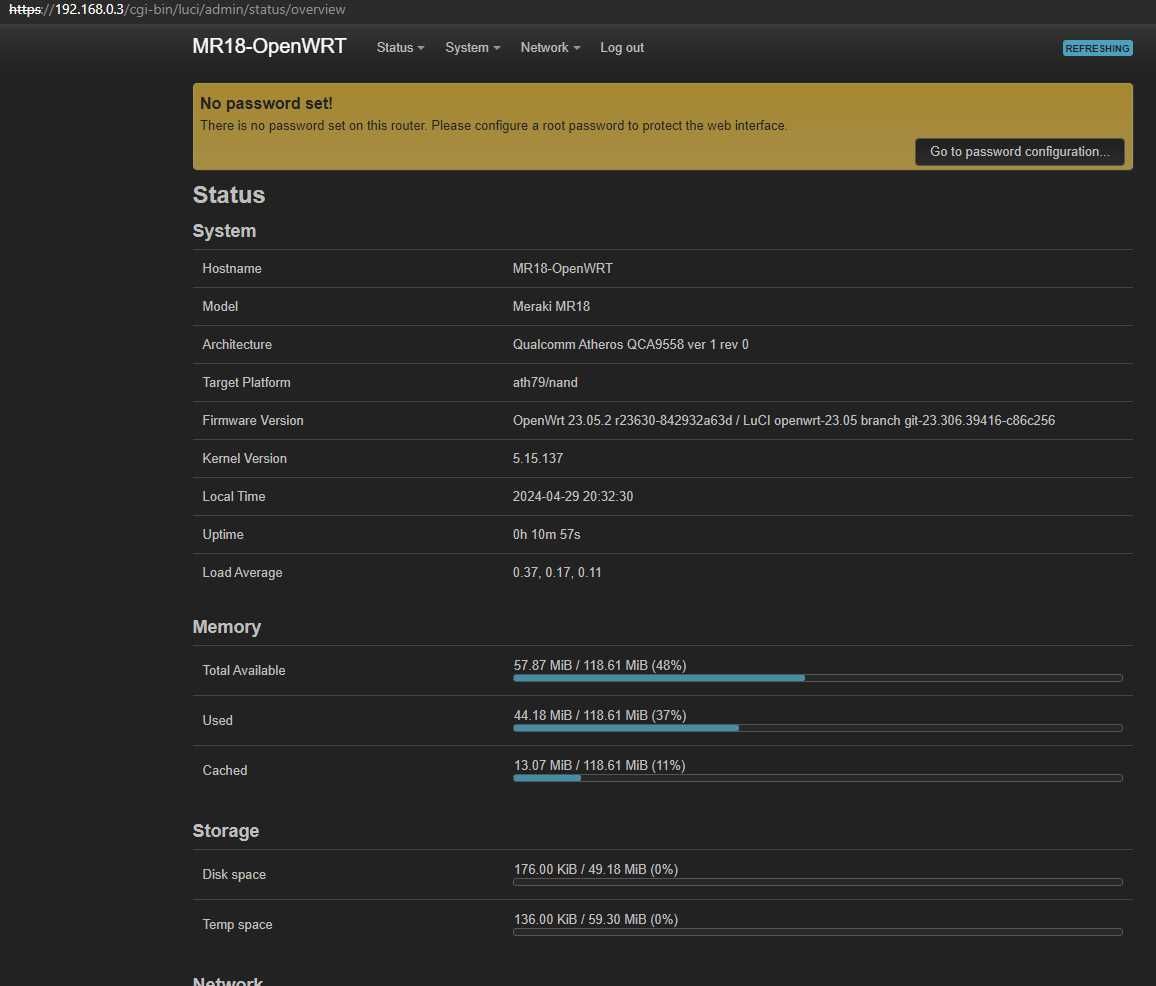
Task: Click the Target Platform row label
Action: 246,382
